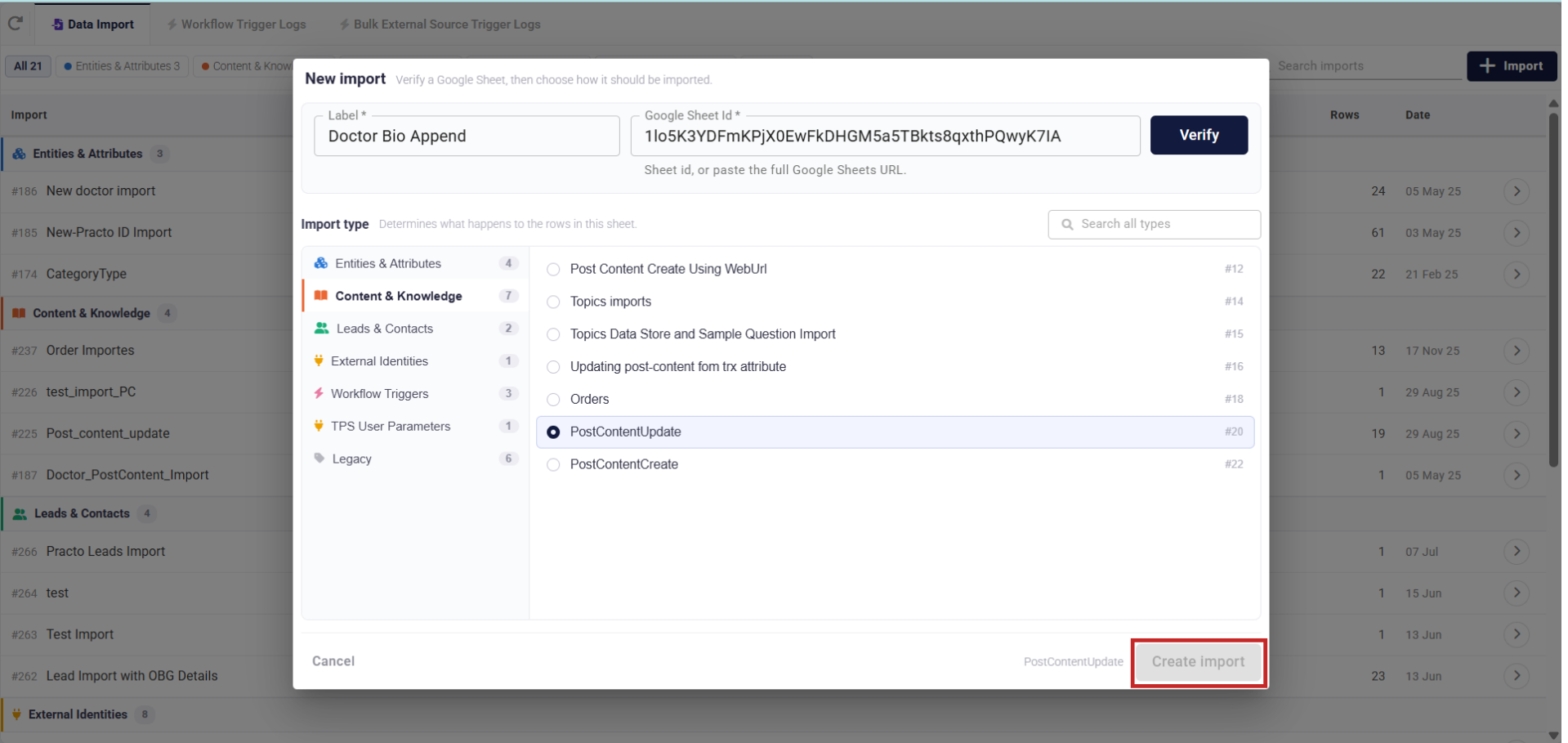Click the Entities & Attributes group icon in background import list
1568x743 pixels.
19,154
